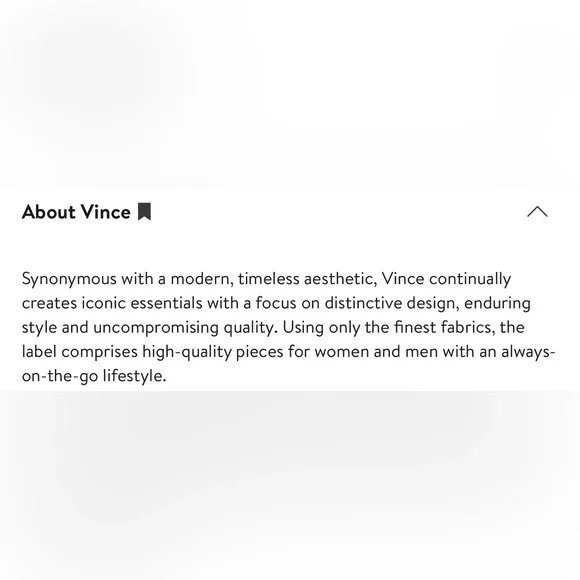Screen dimensions: 580x580
Task: Click the word 'creates' starting line two
Action: click(49, 303)
